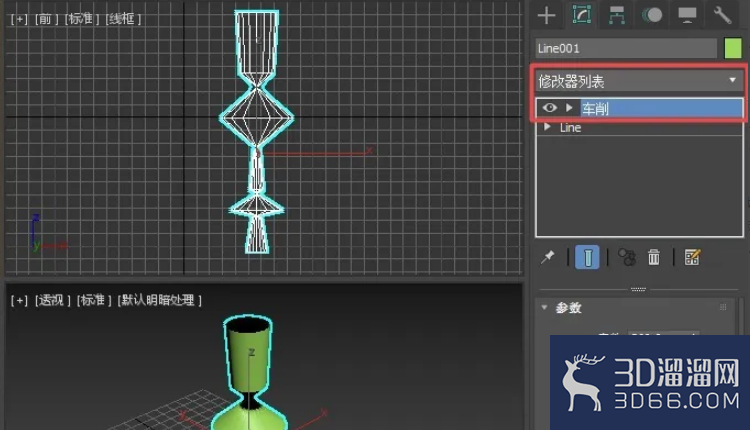The width and height of the screenshot is (750, 430).
Task: Select the lathed wireframe object in front viewport
Action: point(257,117)
